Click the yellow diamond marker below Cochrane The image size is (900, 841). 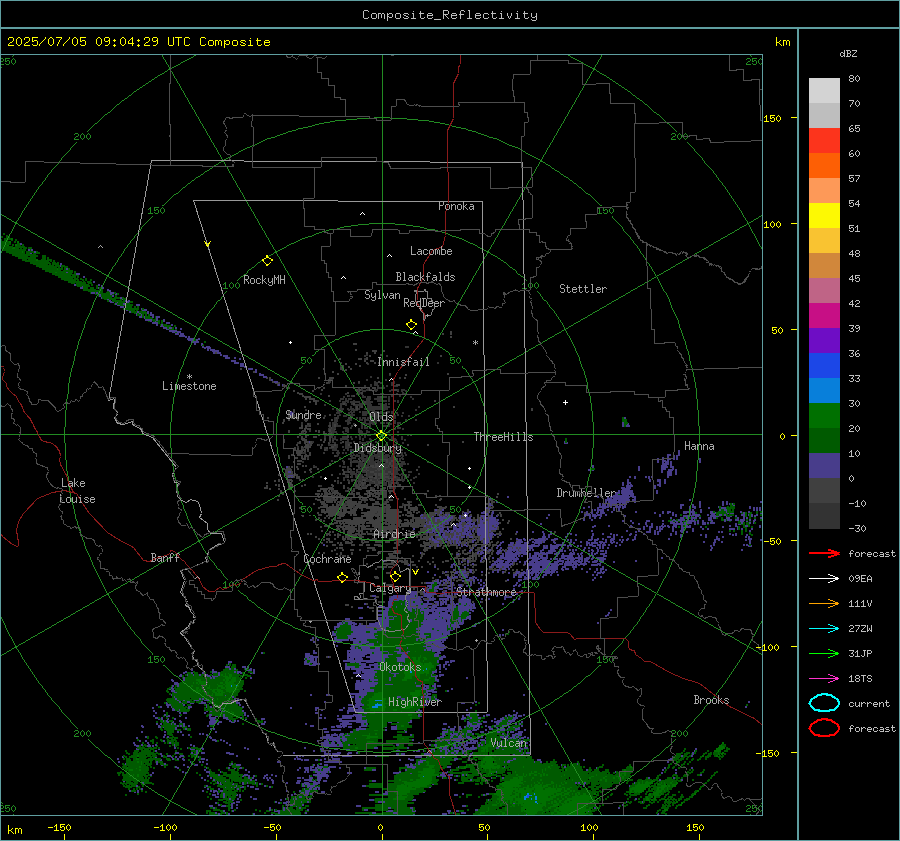(343, 577)
